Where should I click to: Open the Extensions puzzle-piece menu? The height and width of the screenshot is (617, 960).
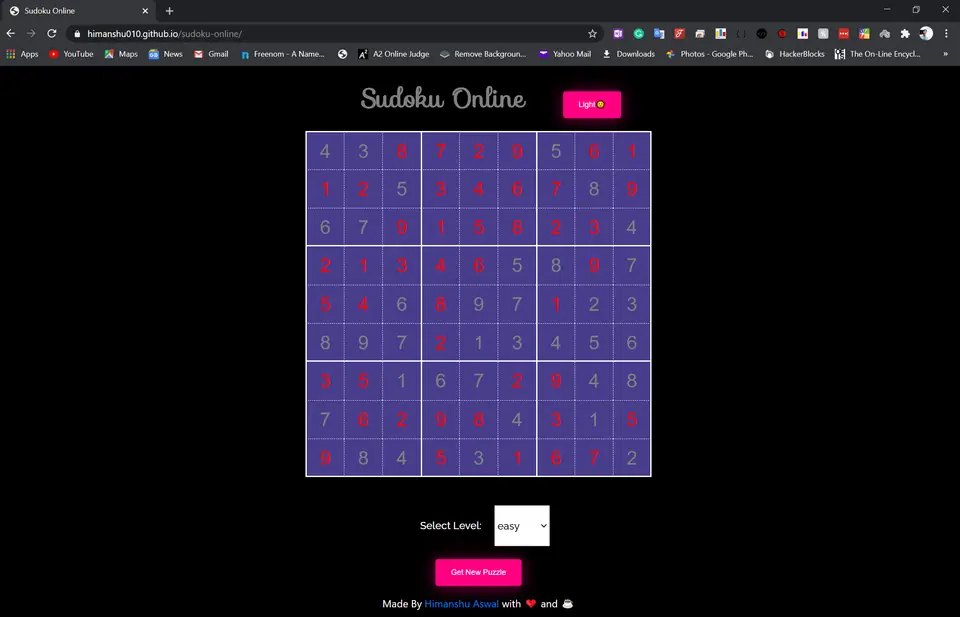[x=905, y=34]
